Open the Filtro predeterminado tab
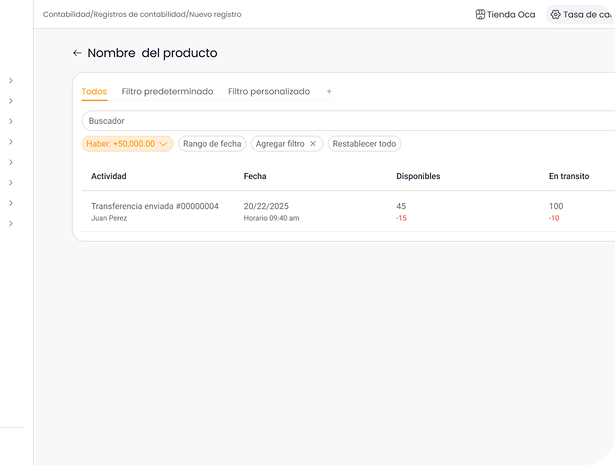 tap(167, 92)
